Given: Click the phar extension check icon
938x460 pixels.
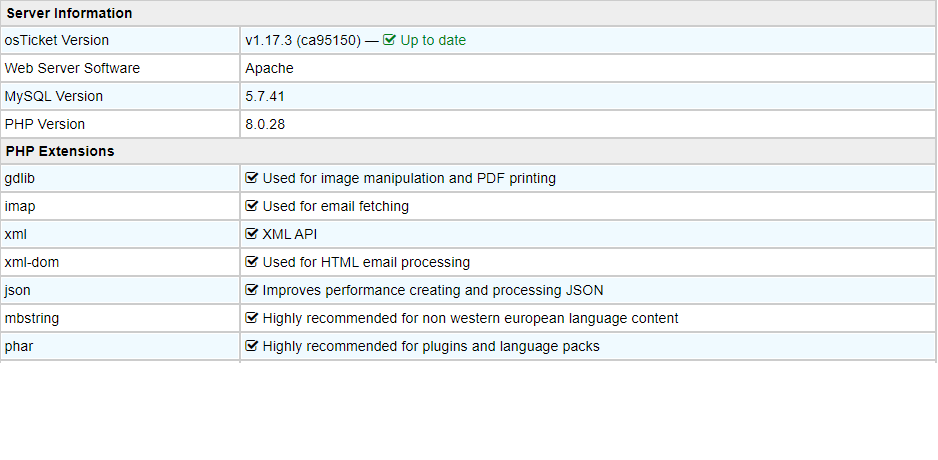Looking at the screenshot, I should [251, 346].
